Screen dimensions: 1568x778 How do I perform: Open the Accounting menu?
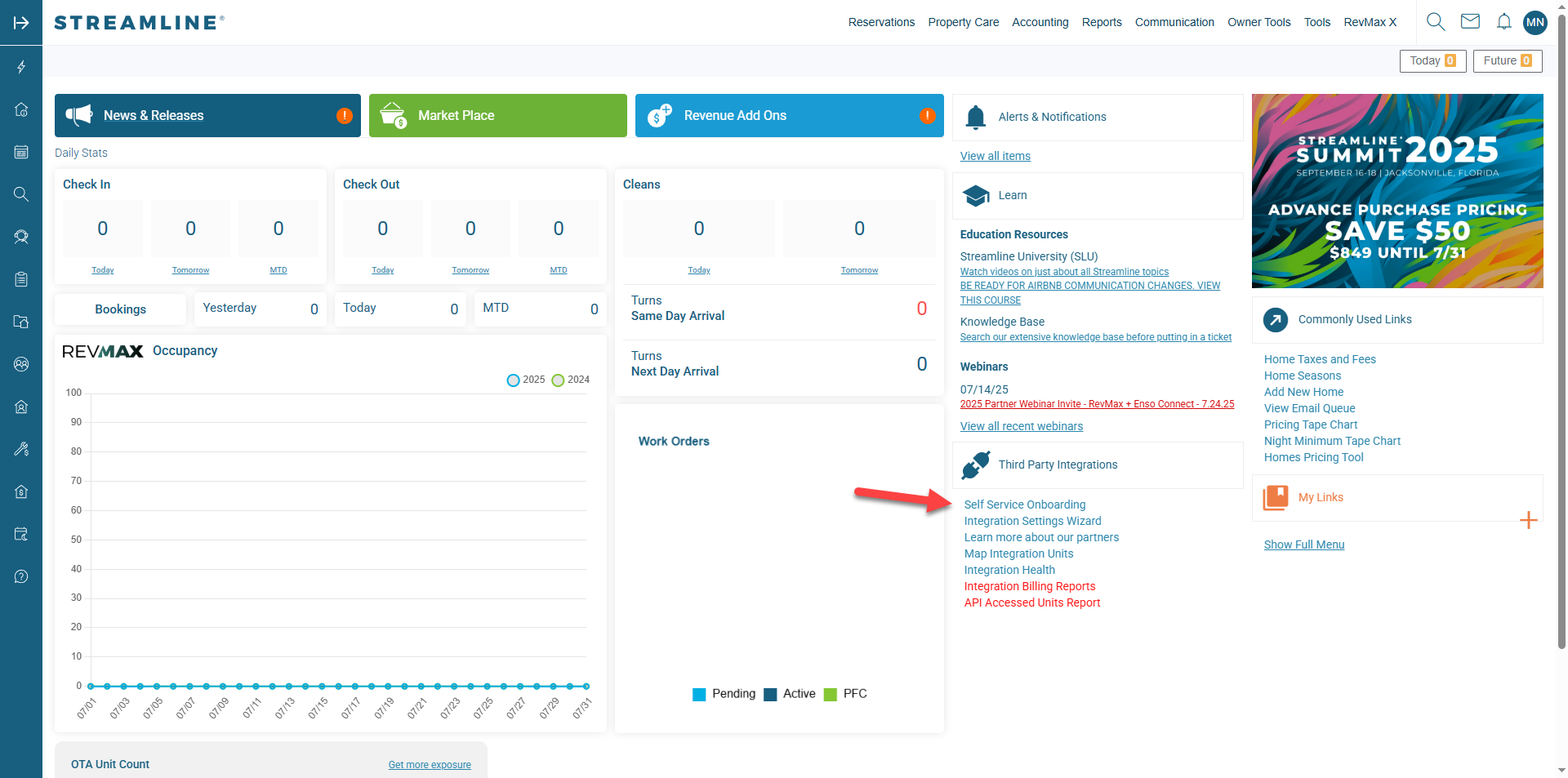pos(1040,22)
